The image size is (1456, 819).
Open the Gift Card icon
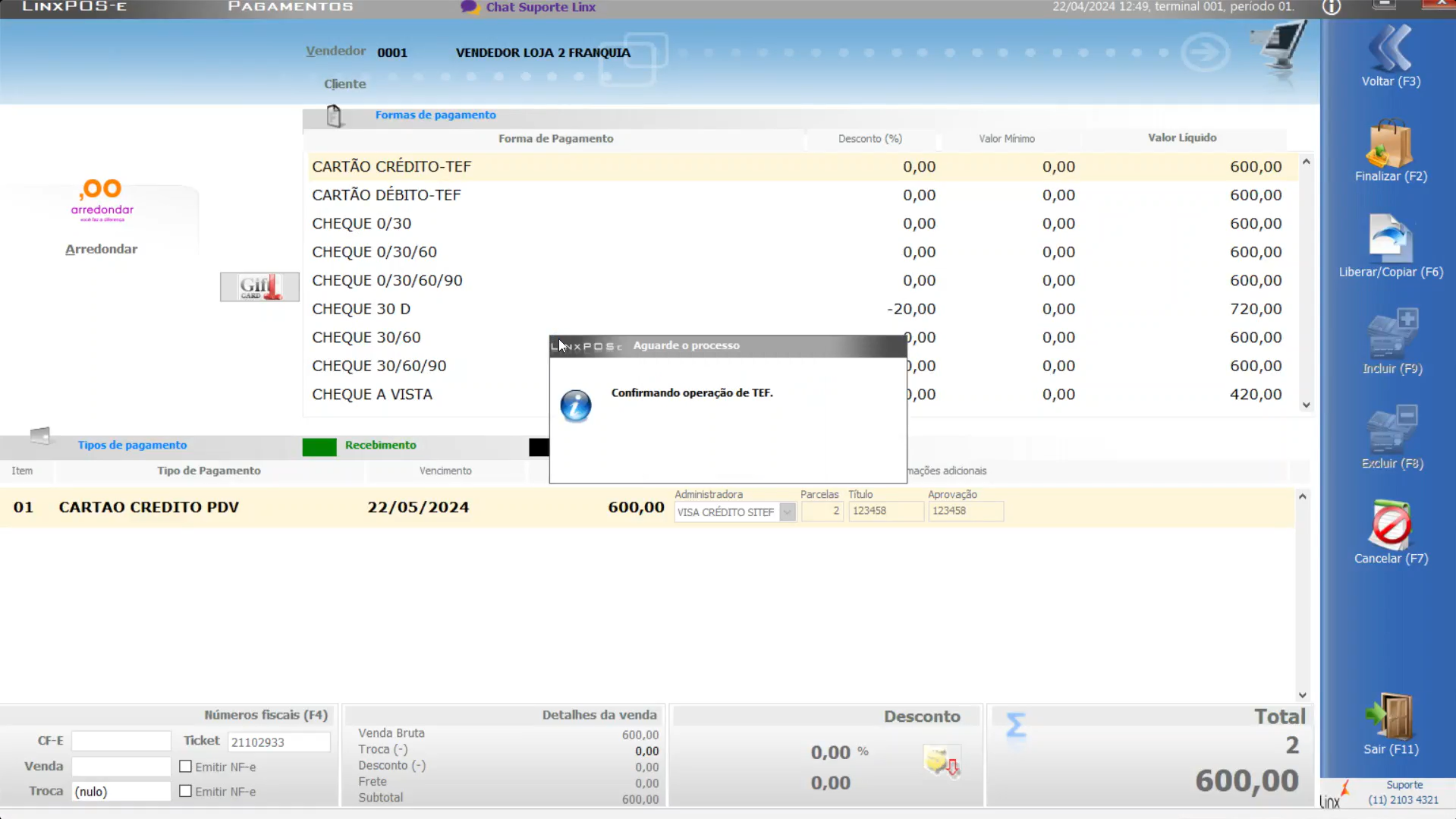259,287
